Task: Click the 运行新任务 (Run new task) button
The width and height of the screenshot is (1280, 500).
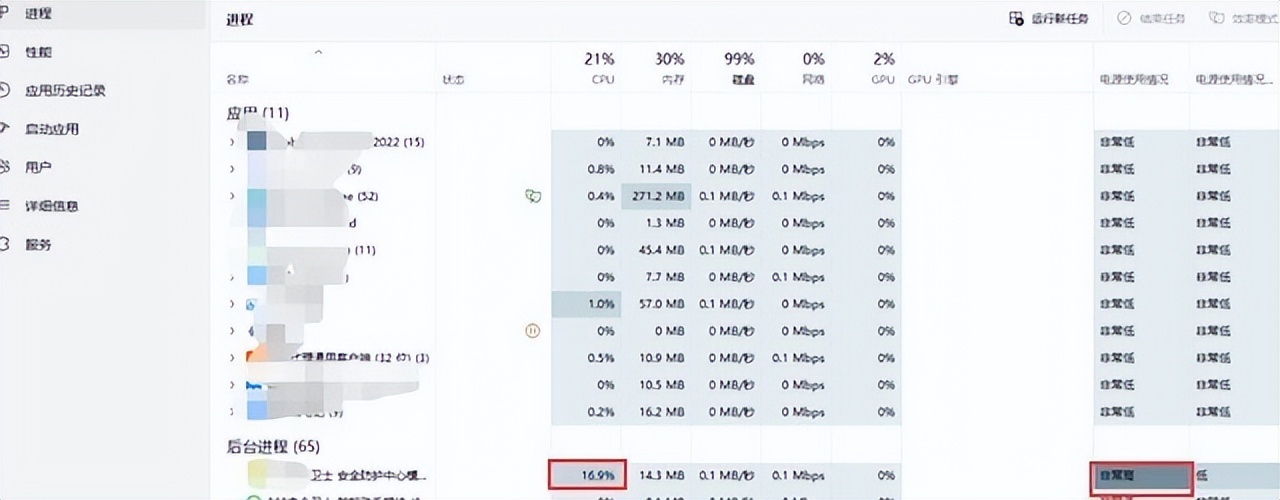Action: click(x=1048, y=19)
